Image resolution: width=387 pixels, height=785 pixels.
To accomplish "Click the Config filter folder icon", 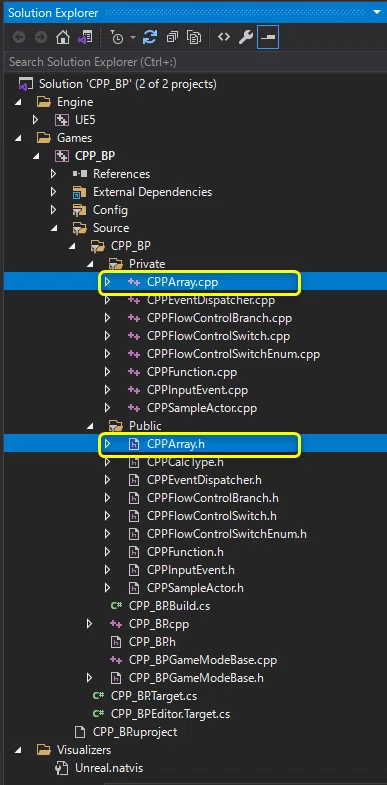I will click(x=80, y=210).
